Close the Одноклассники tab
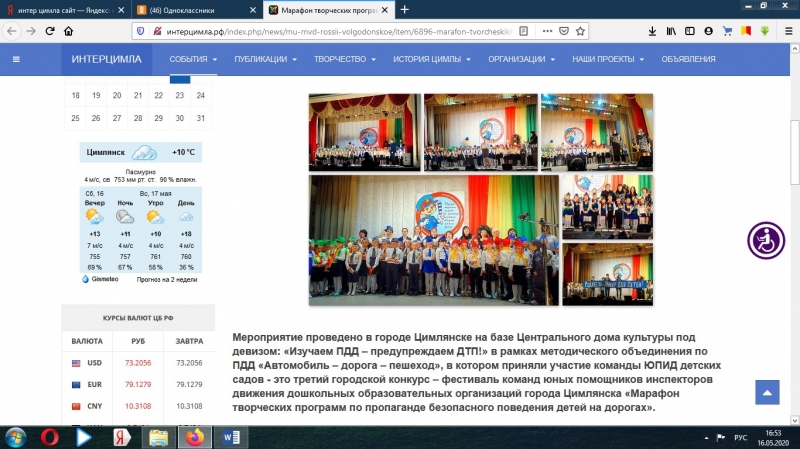Screen dimensions: 800x449 pos(253,10)
